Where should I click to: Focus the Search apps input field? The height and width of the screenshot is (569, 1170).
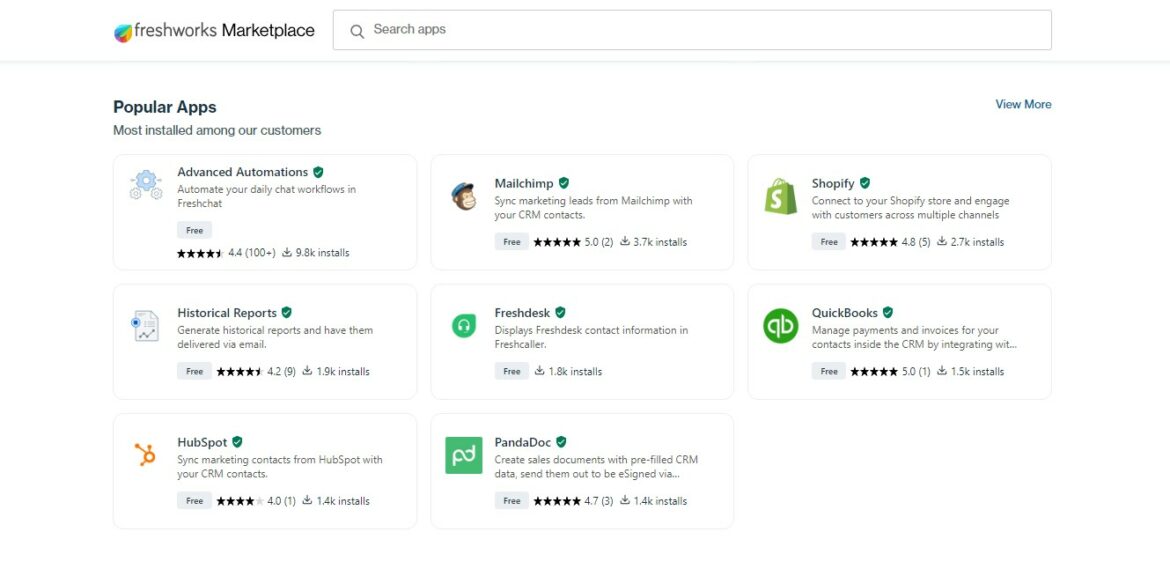click(692, 30)
